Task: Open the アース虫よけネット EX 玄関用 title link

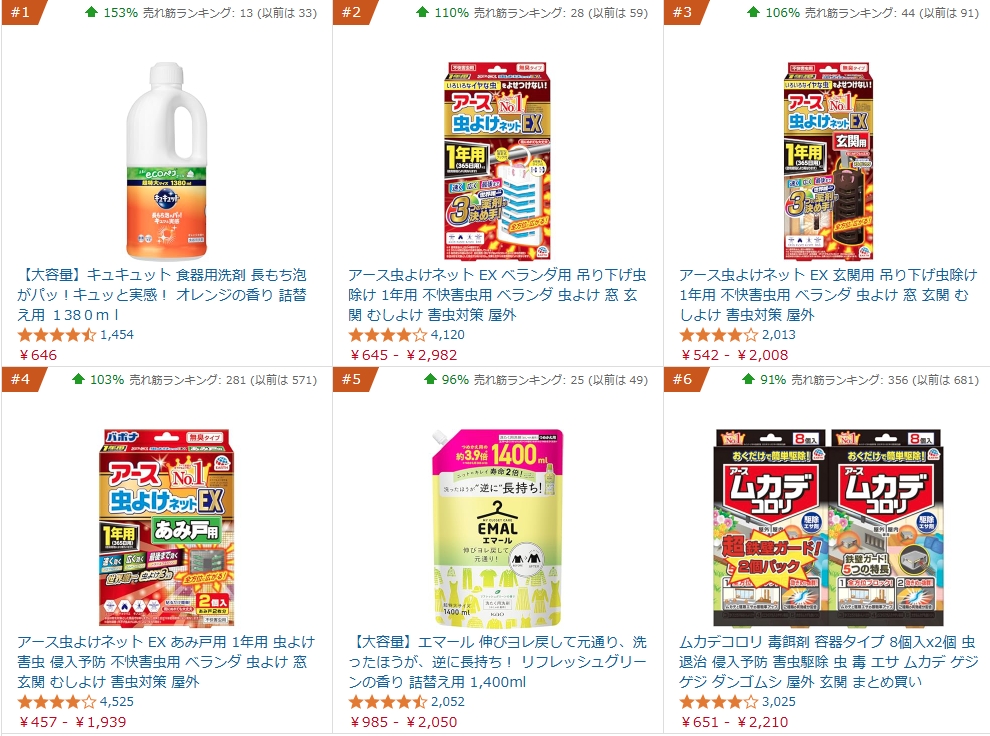Action: [828, 295]
